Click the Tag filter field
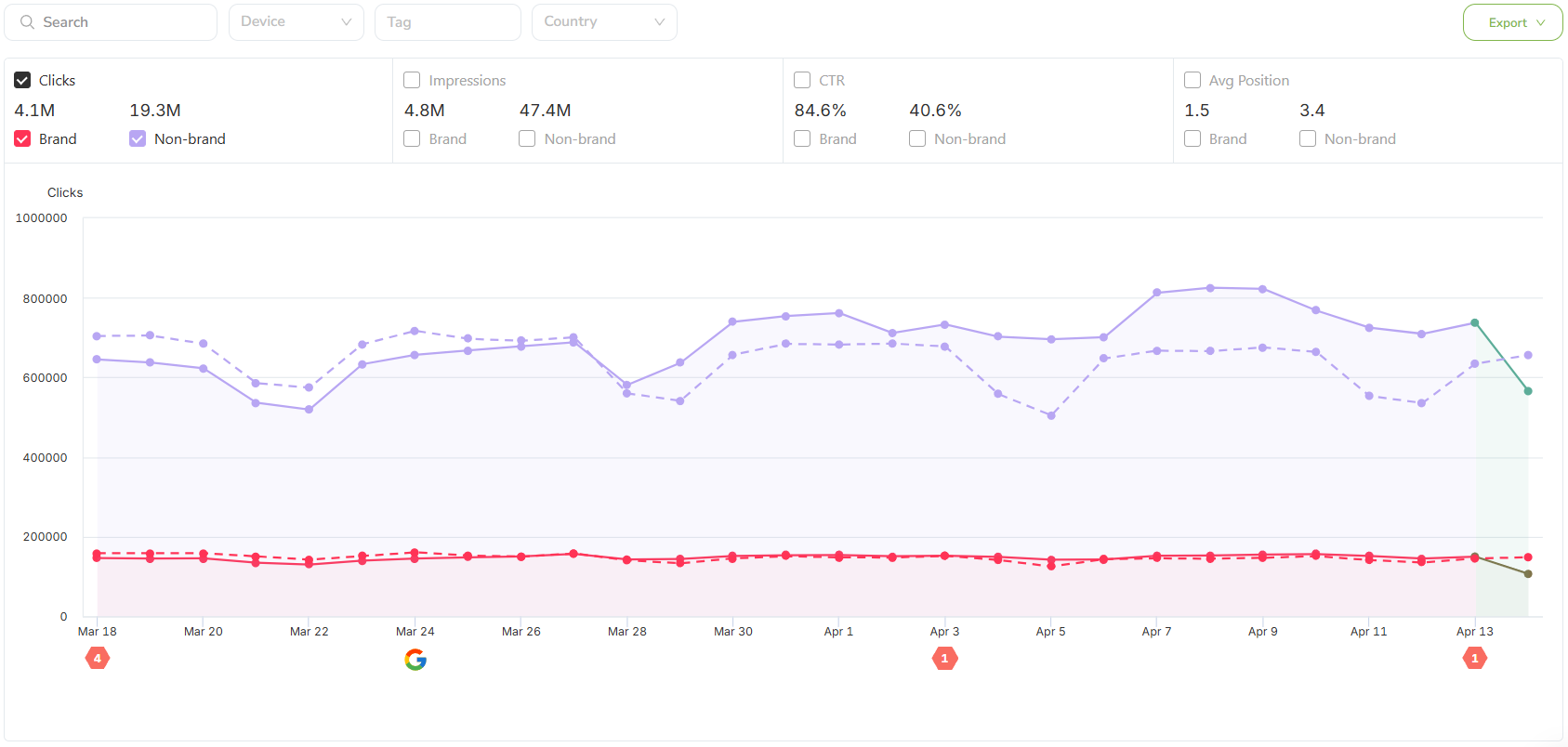Image resolution: width=1568 pixels, height=747 pixels. pyautogui.click(x=447, y=22)
